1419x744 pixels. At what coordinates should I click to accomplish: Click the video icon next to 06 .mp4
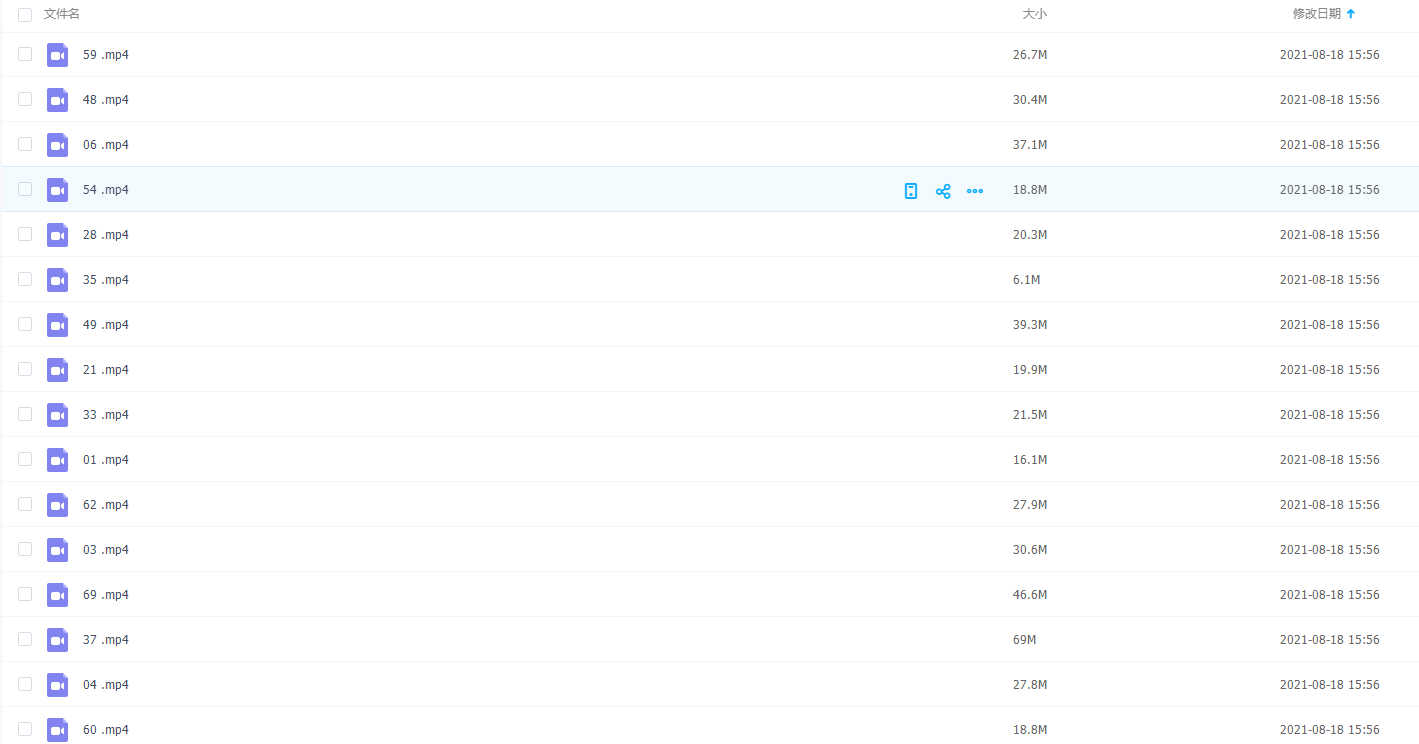click(x=57, y=145)
